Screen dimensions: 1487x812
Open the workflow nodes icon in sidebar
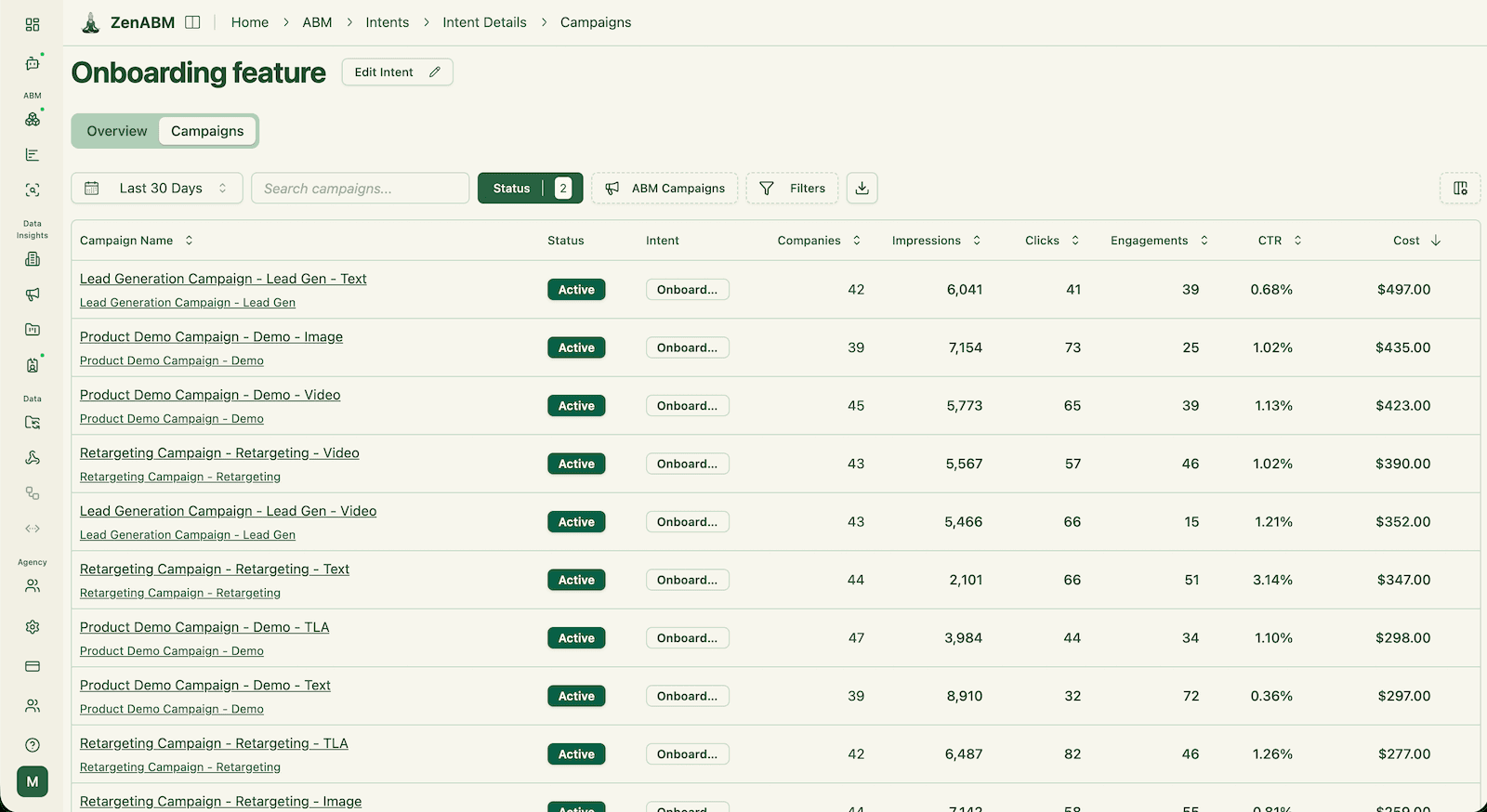(33, 493)
